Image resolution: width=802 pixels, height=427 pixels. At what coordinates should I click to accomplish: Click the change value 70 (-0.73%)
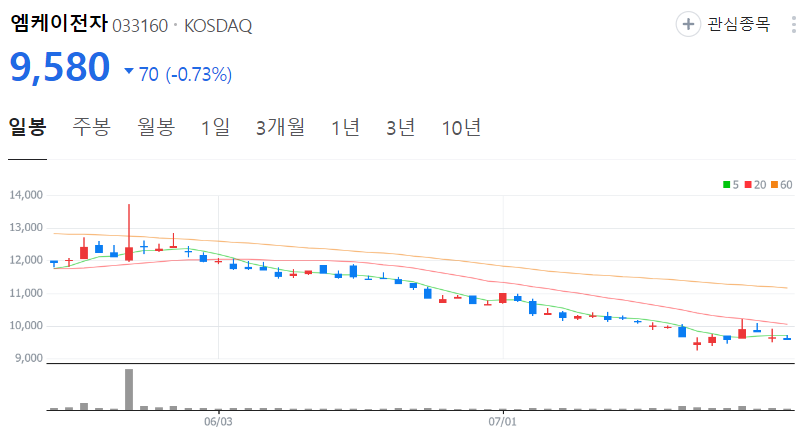click(185, 75)
